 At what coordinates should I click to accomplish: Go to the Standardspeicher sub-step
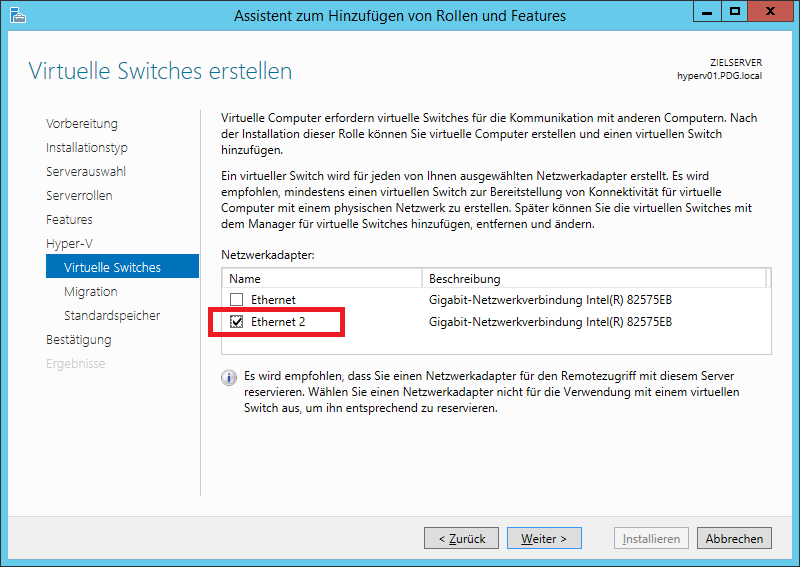tap(112, 316)
